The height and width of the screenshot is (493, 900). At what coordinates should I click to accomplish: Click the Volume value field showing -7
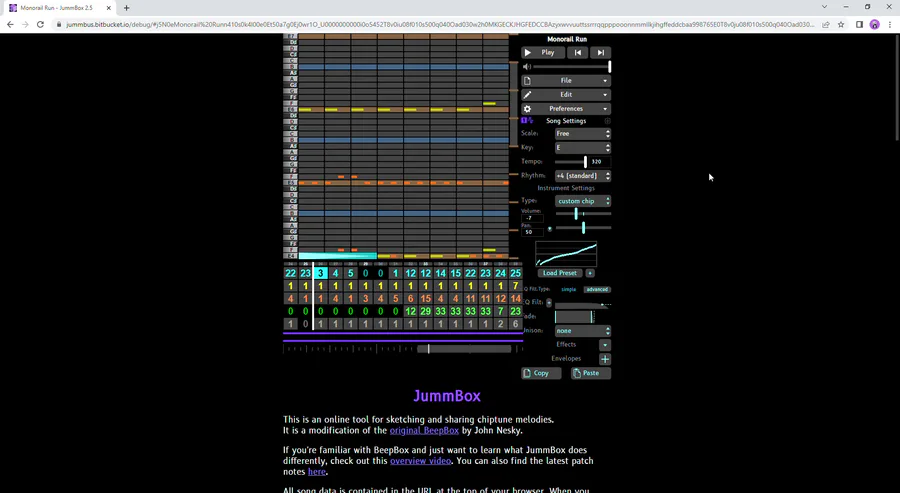click(532, 218)
